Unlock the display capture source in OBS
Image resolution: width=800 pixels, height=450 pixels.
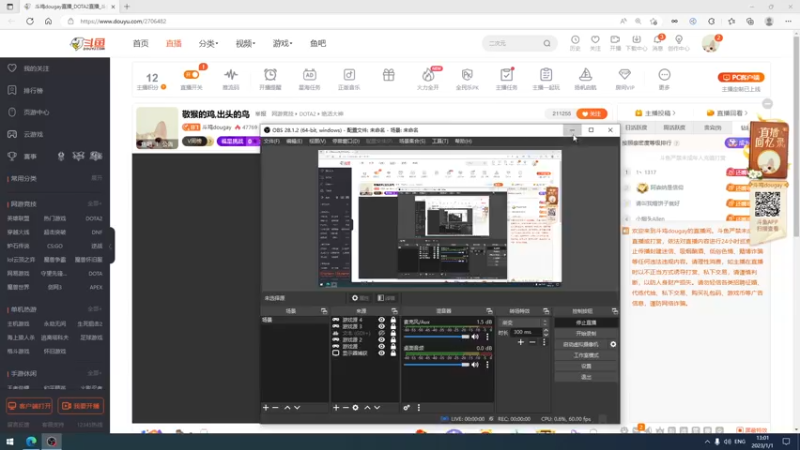(393, 353)
